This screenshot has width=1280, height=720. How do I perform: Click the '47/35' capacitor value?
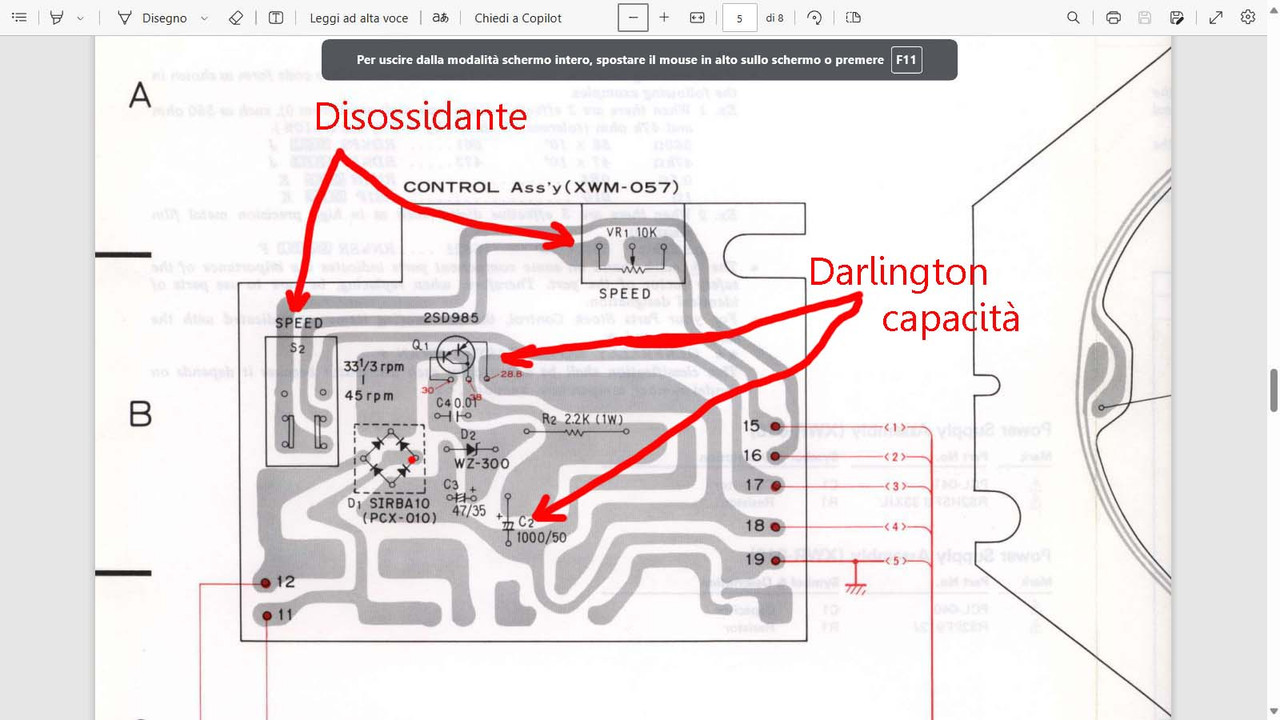coord(468,510)
